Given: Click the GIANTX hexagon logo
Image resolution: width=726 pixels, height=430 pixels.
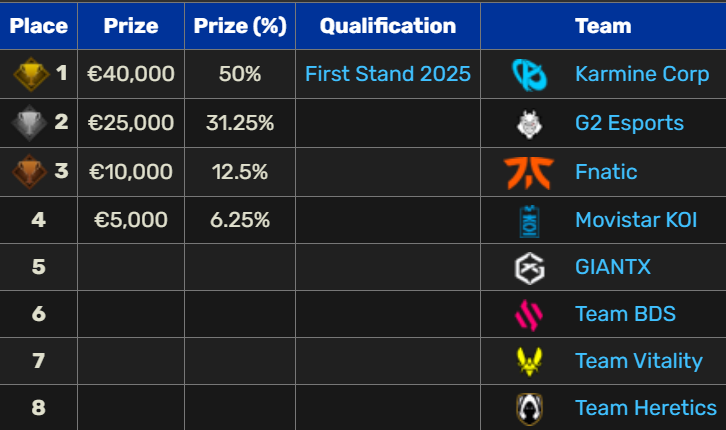Looking at the screenshot, I should (529, 268).
